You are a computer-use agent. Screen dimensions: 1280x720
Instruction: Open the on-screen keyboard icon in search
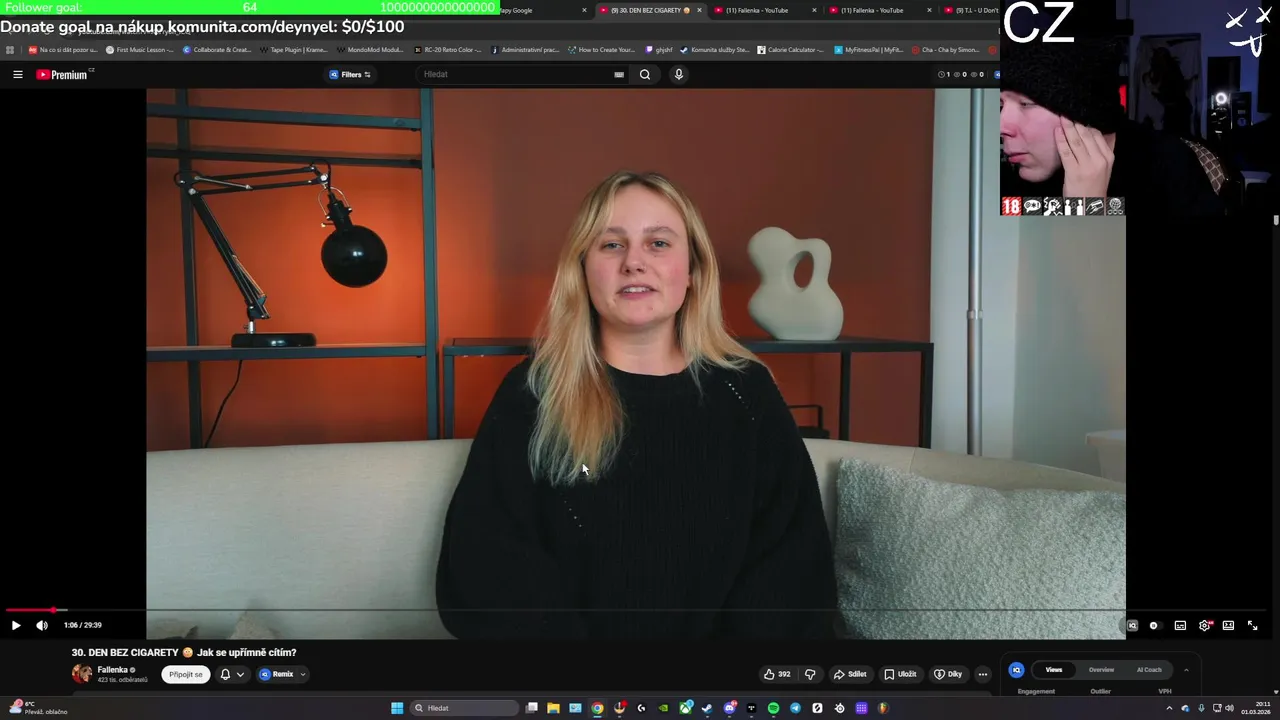pos(619,74)
